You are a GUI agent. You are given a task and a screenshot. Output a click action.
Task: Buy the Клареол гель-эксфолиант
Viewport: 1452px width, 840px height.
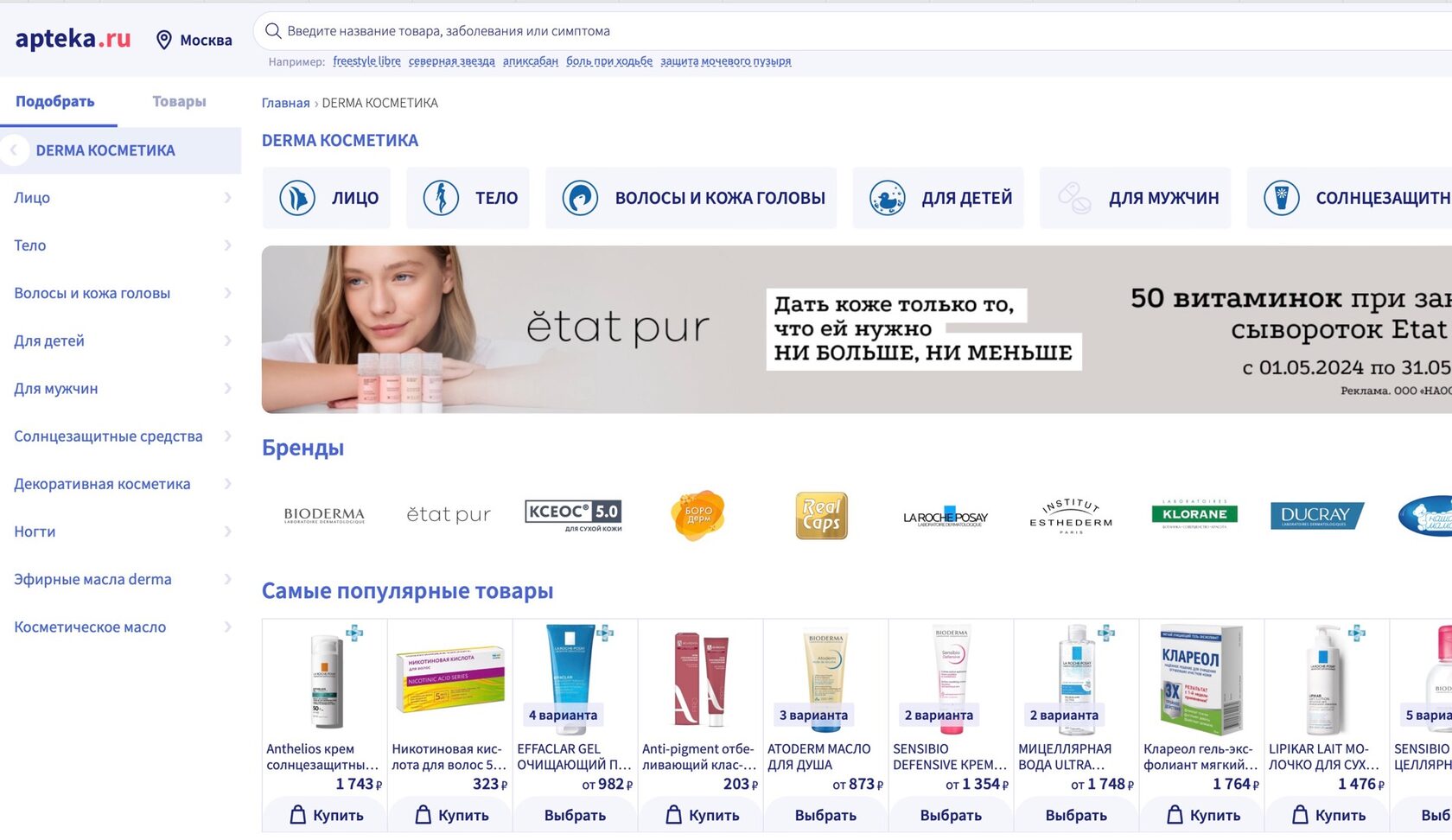[x=1201, y=815]
